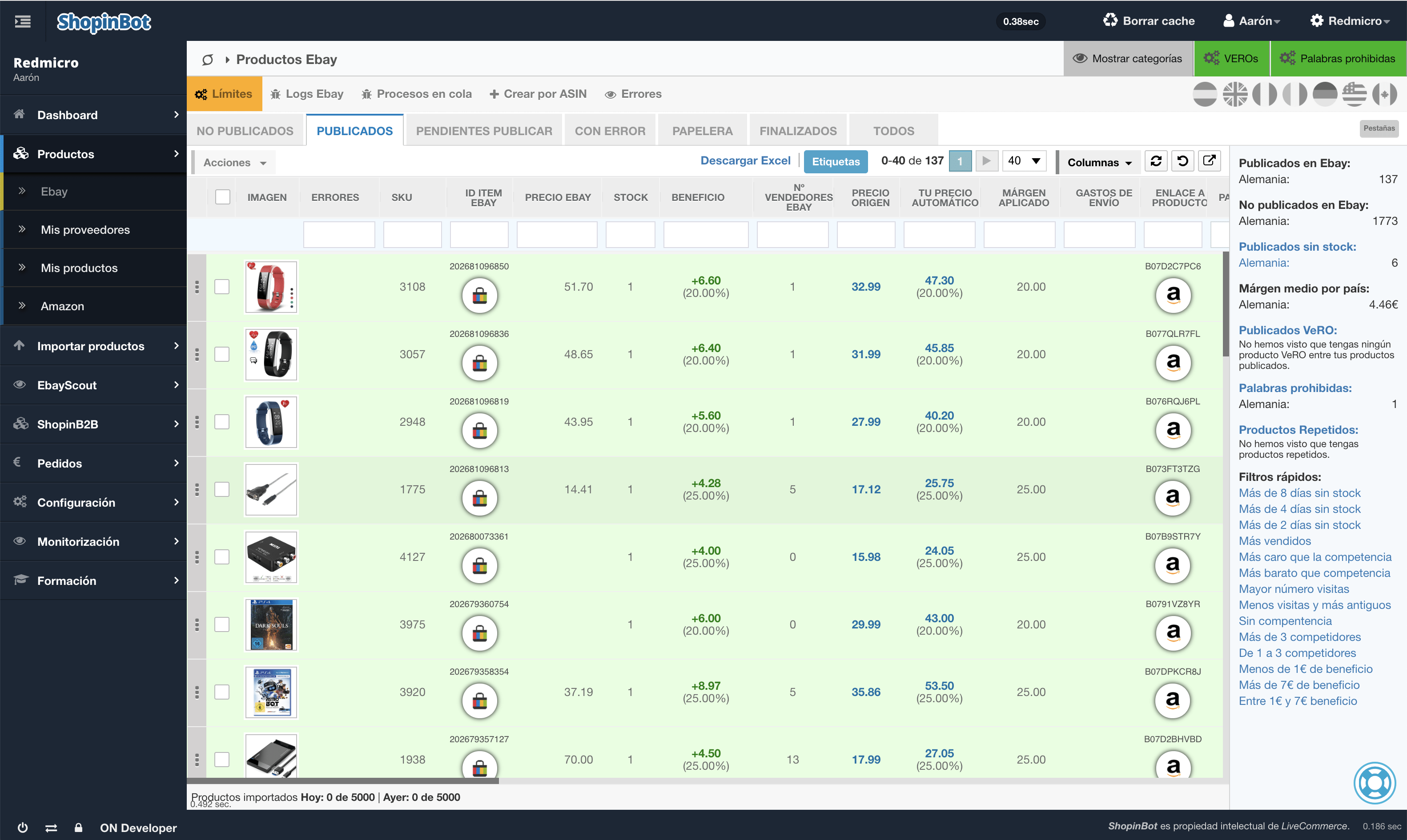This screenshot has height=840, width=1407.
Task: Expand Importar productos sidebar section
Action: 93,346
